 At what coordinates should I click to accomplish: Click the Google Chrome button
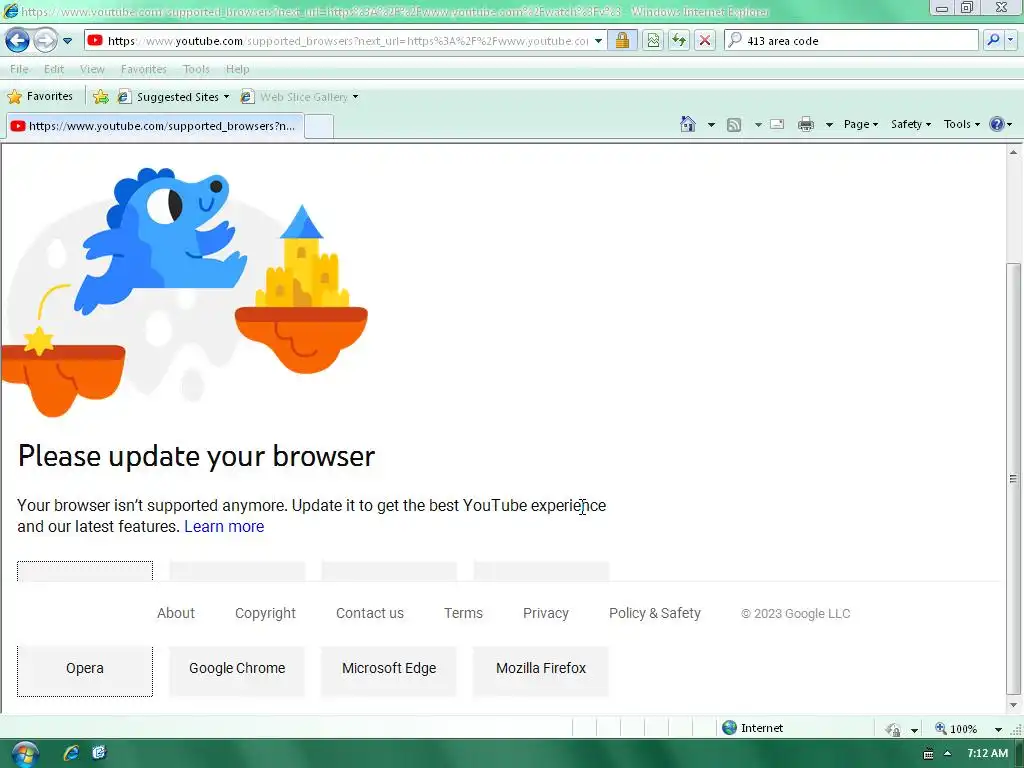click(237, 671)
